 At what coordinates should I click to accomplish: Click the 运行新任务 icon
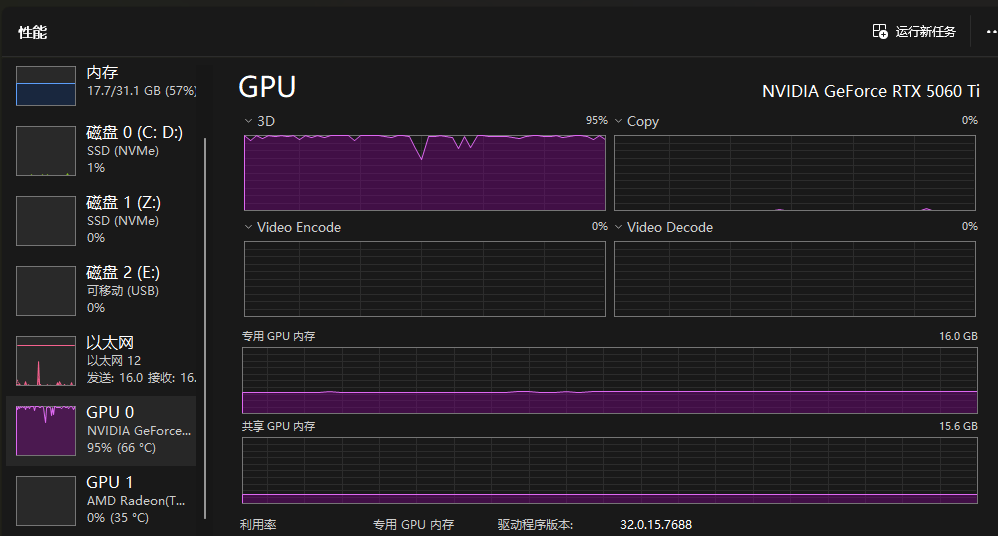880,32
